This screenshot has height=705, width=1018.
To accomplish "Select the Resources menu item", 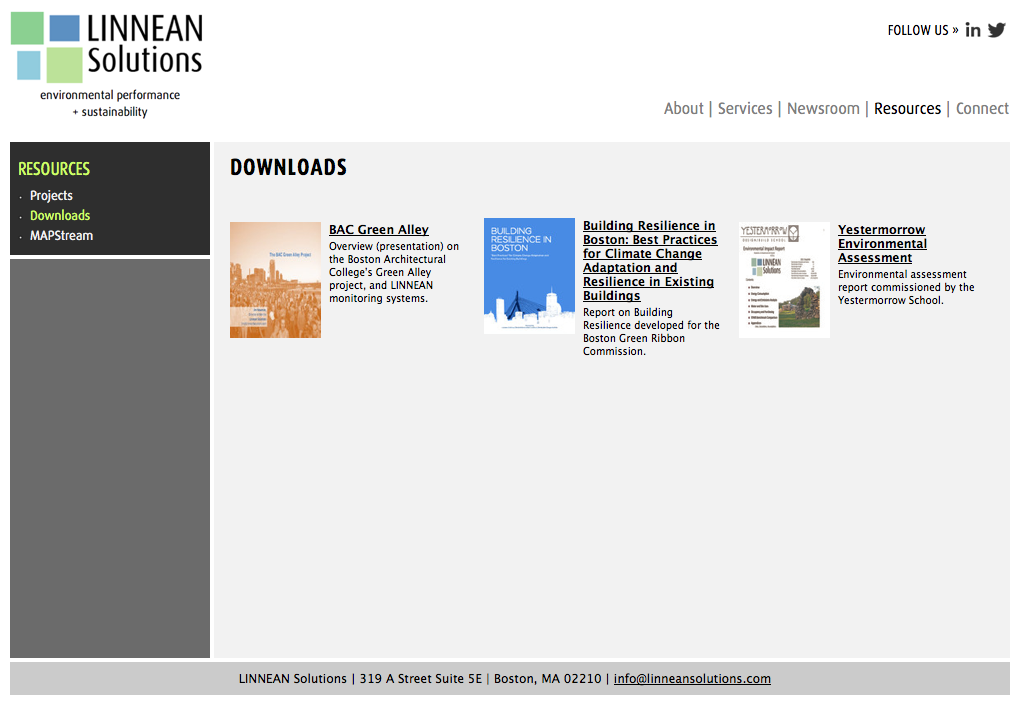I will pyautogui.click(x=907, y=108).
